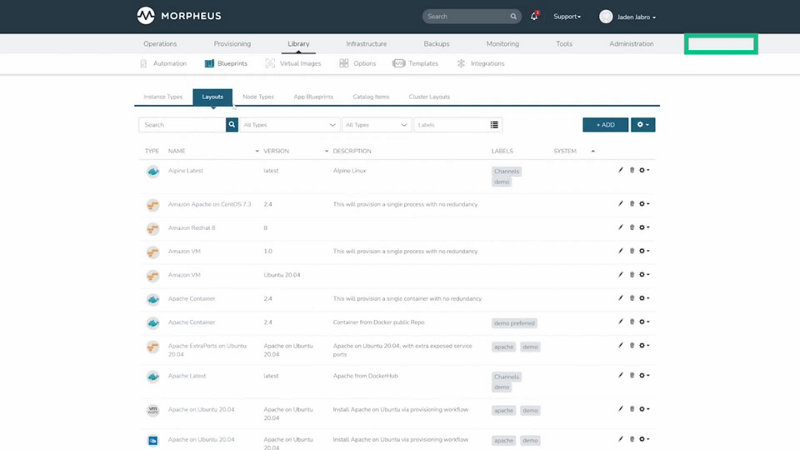Click the search magnifier button beside layouts Search

(232, 124)
